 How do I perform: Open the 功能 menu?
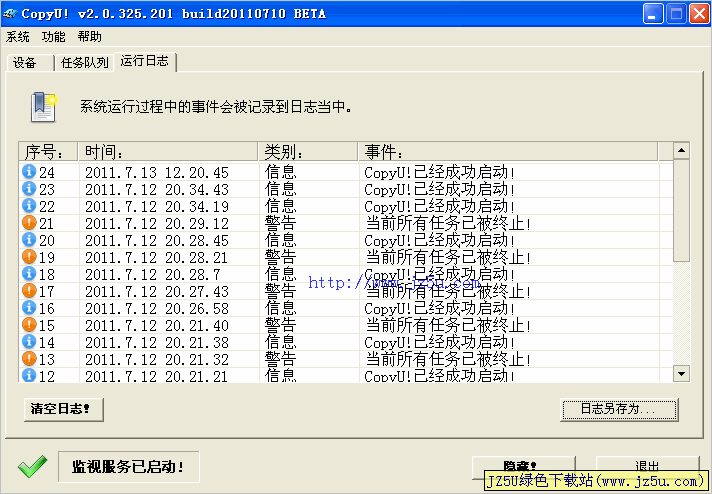pos(54,36)
